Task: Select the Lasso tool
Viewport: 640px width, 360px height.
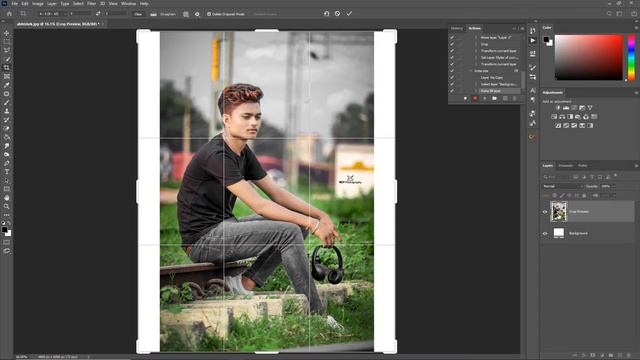Action: tap(7, 50)
